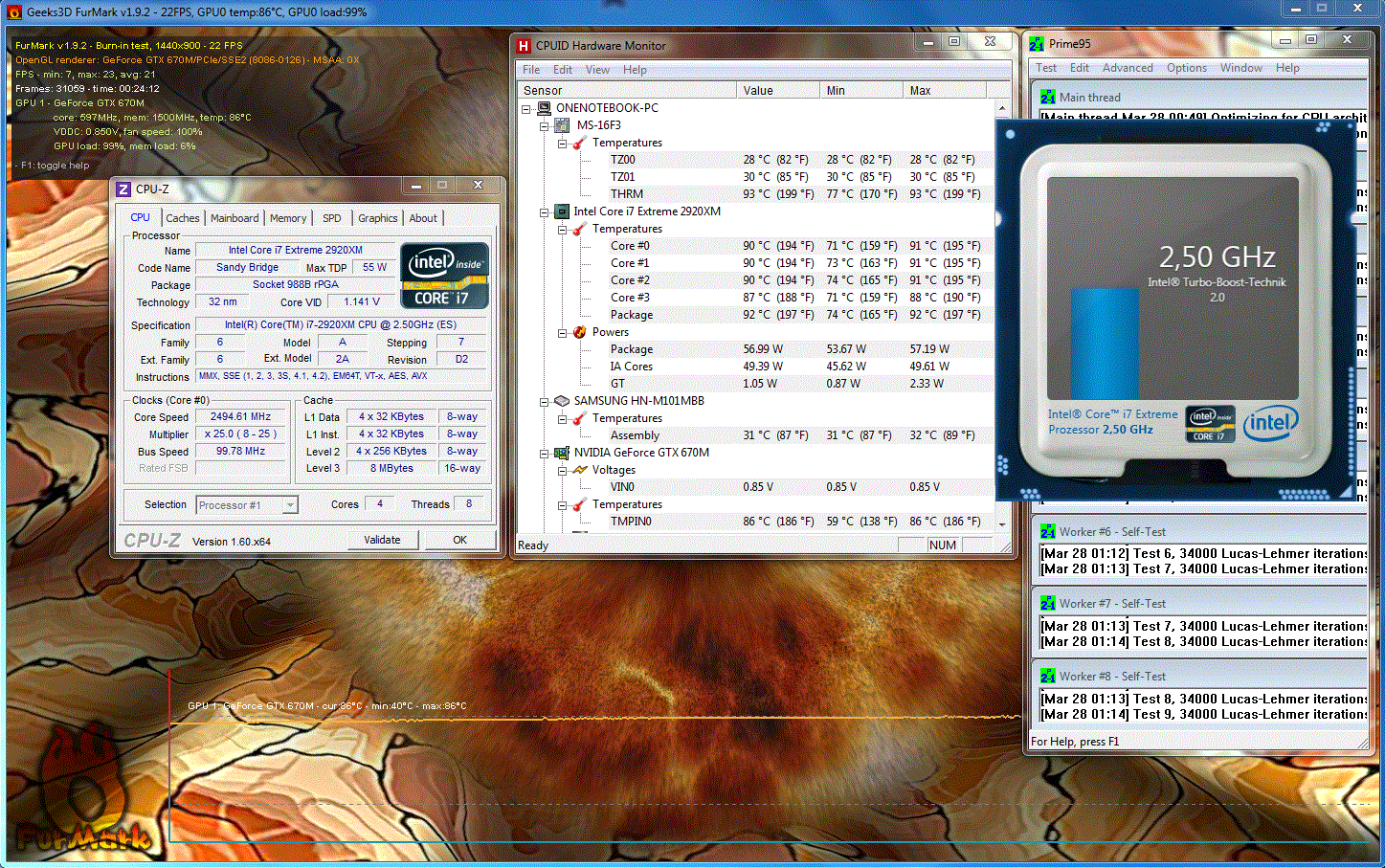Viewport: 1385px width, 868px height.
Task: Open the File menu in HWMonitor
Action: click(x=531, y=70)
